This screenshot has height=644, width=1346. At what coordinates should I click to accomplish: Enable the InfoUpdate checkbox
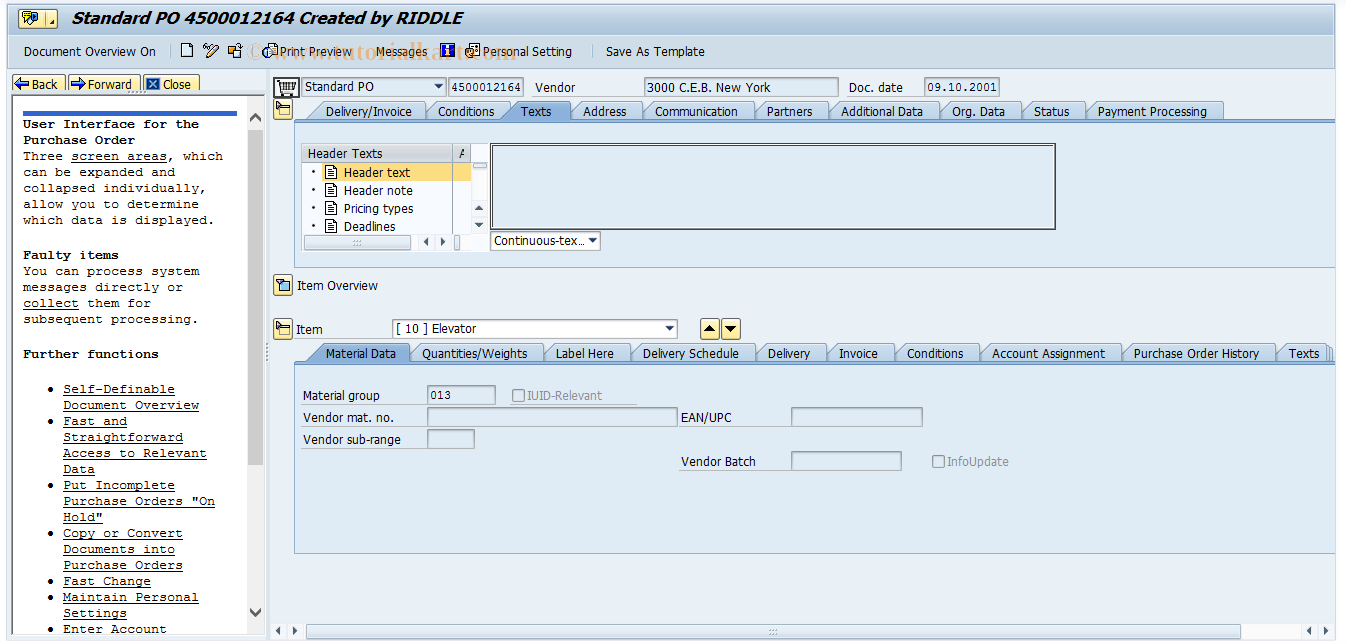pyautogui.click(x=938, y=461)
